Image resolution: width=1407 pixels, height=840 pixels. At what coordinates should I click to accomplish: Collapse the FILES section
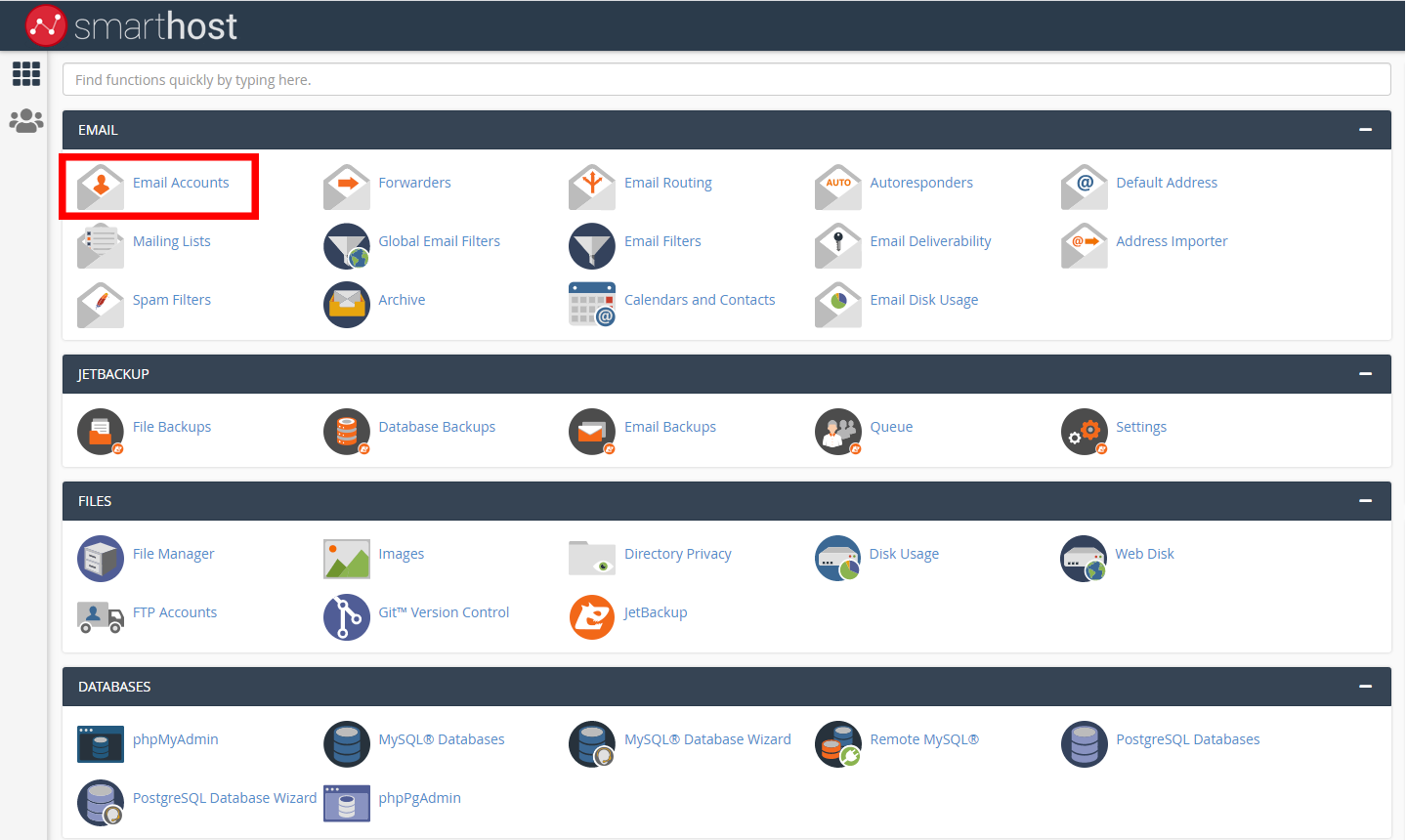click(x=1365, y=501)
